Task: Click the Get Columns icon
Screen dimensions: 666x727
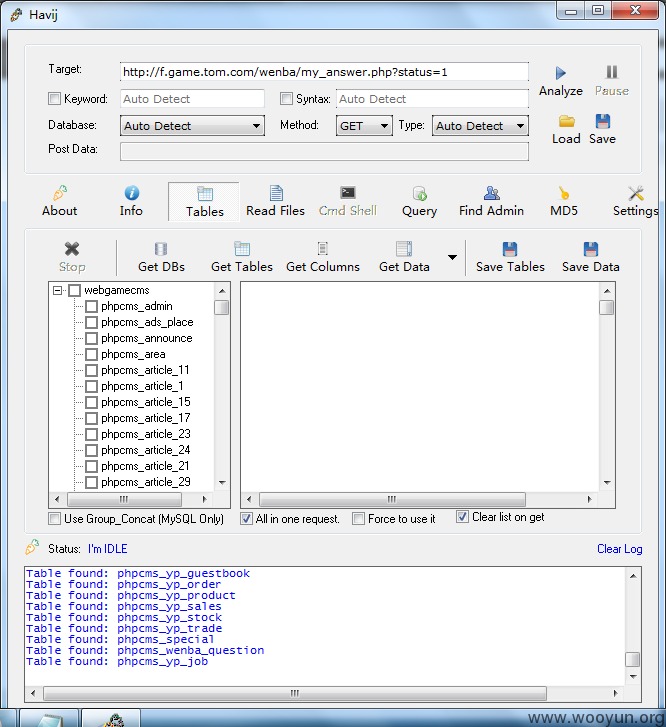Action: click(323, 249)
